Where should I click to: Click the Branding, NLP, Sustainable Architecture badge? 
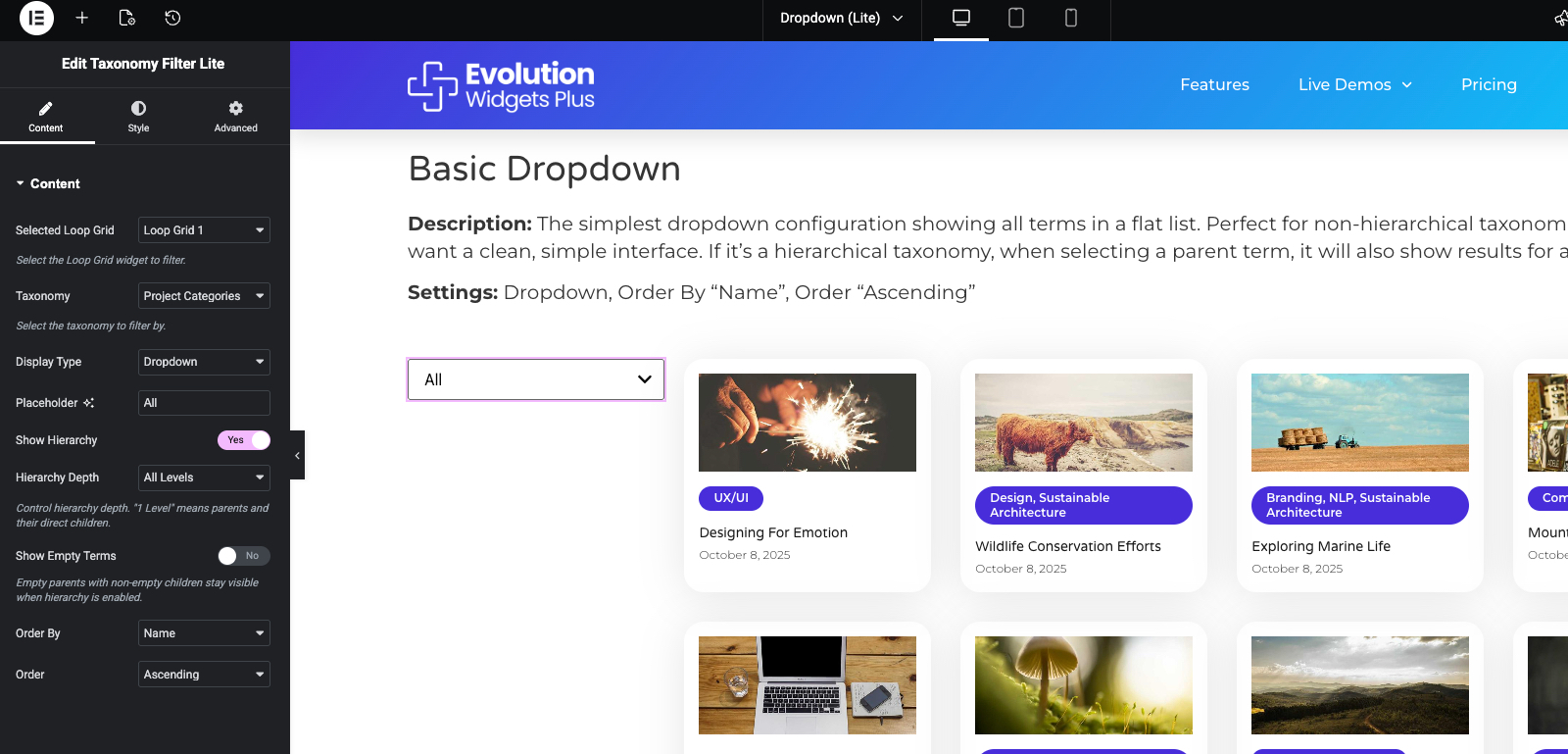[1360, 505]
